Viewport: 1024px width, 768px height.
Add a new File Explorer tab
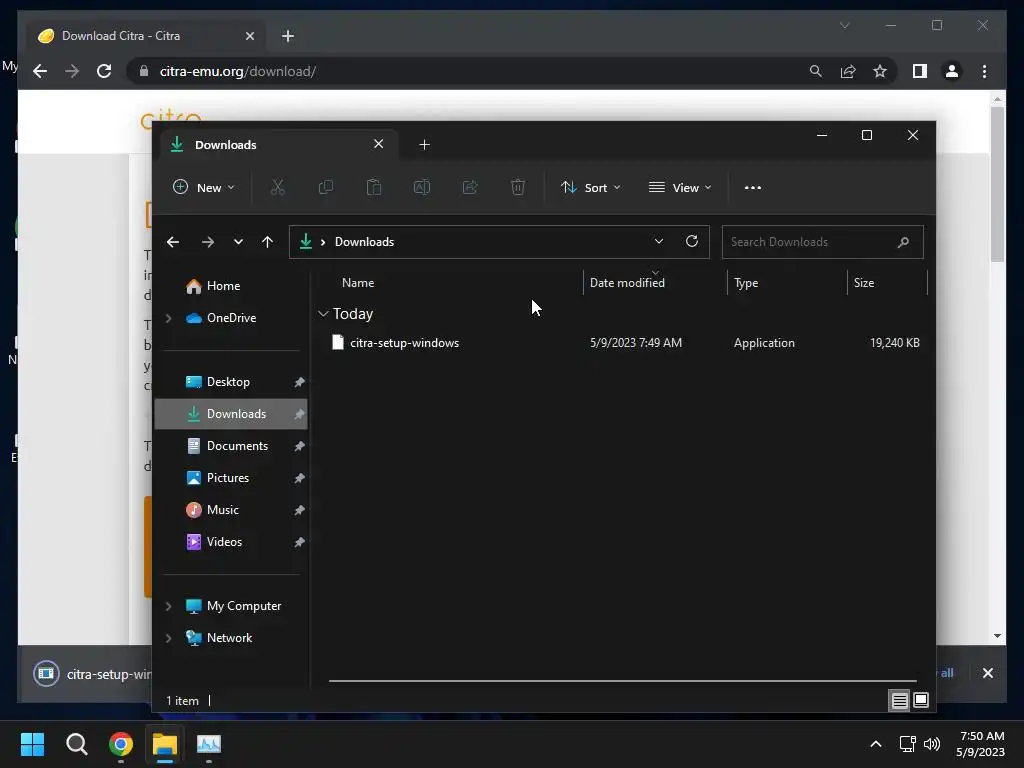424,144
